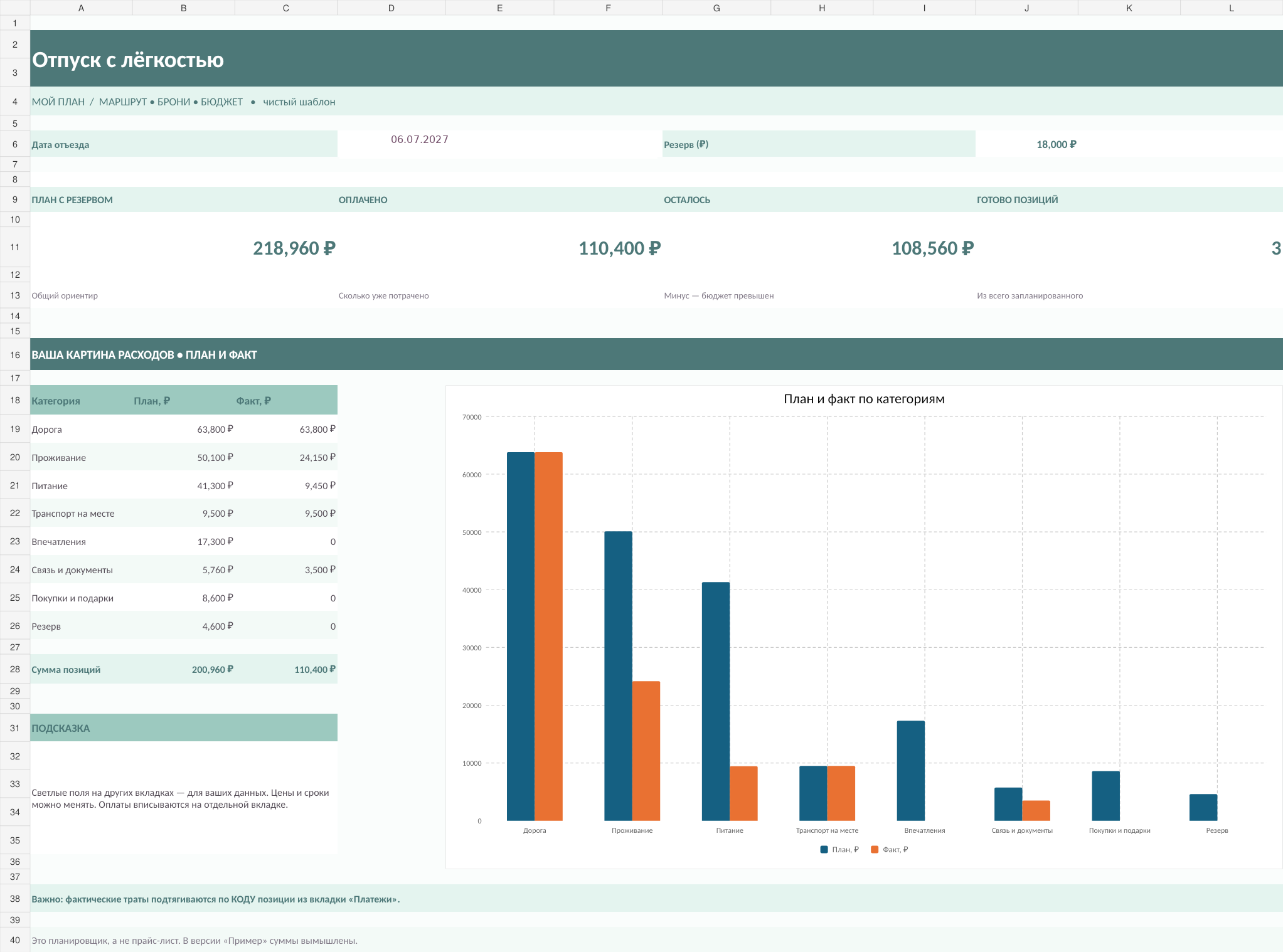Select the ОСТАЛОСЬ value 108,560 ₽
This screenshot has height=952, width=1283.
[932, 248]
